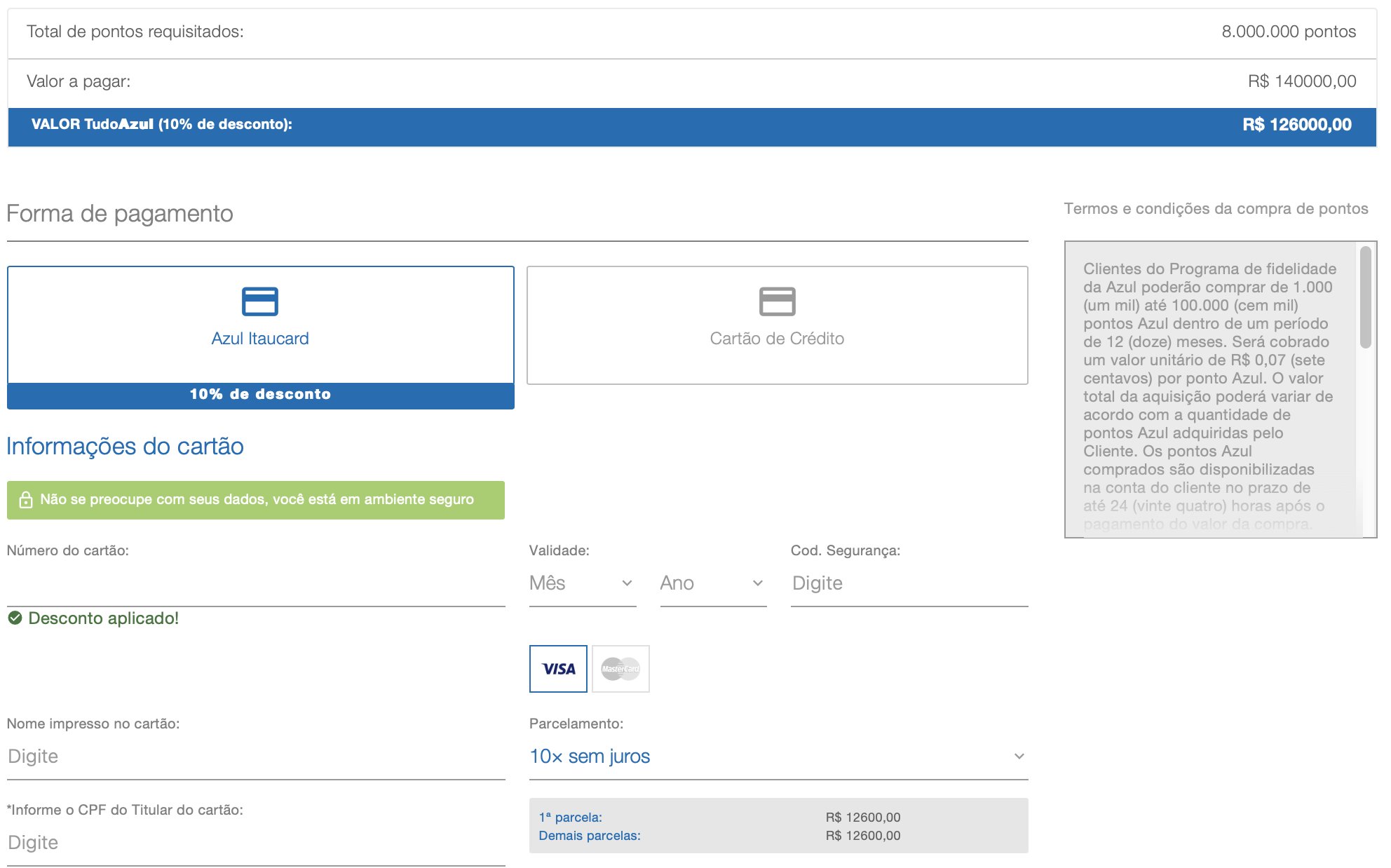
Task: Click the terms and conditions scrollbar
Action: click(1365, 297)
